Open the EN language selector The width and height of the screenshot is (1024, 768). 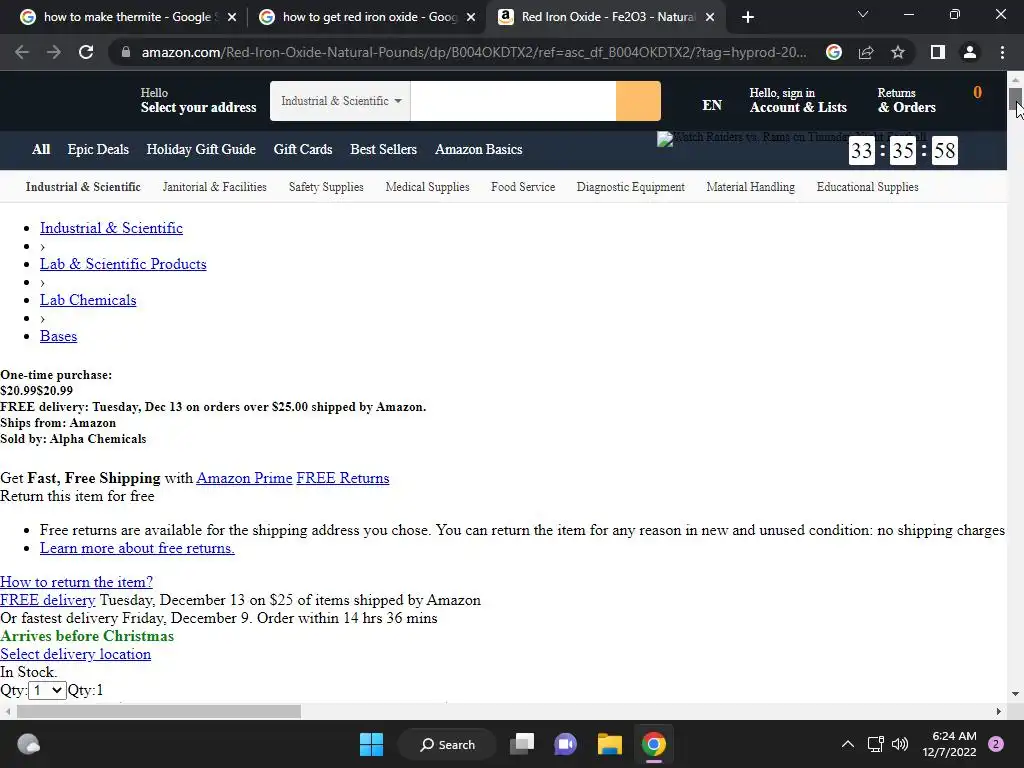712,105
